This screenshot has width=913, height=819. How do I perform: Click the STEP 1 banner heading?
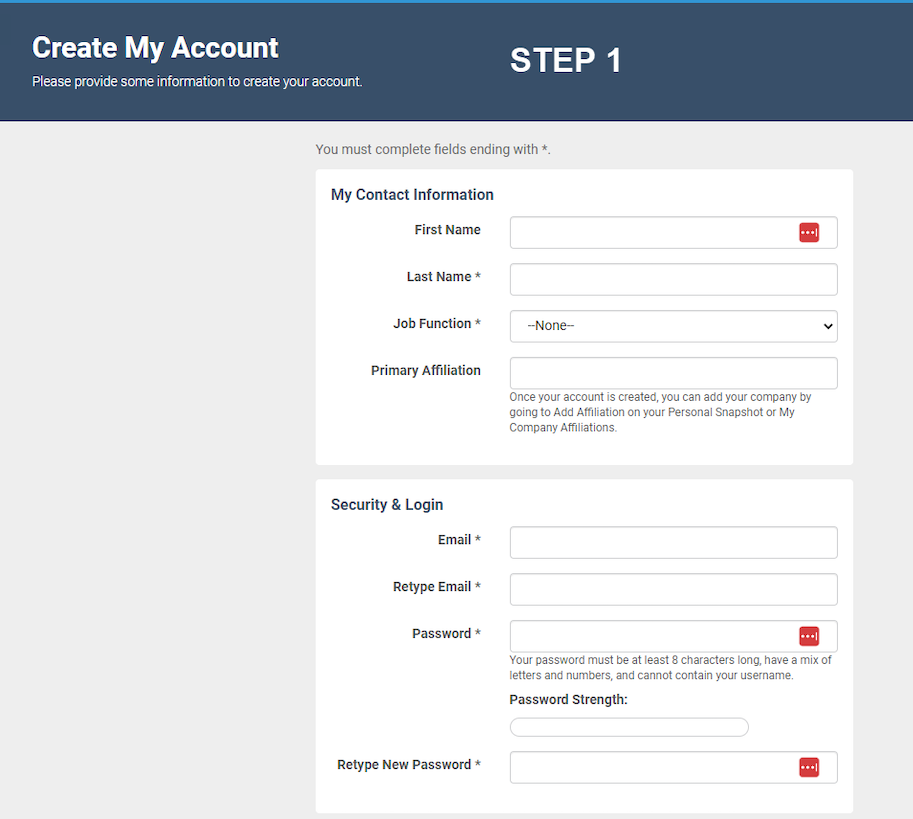[565, 60]
